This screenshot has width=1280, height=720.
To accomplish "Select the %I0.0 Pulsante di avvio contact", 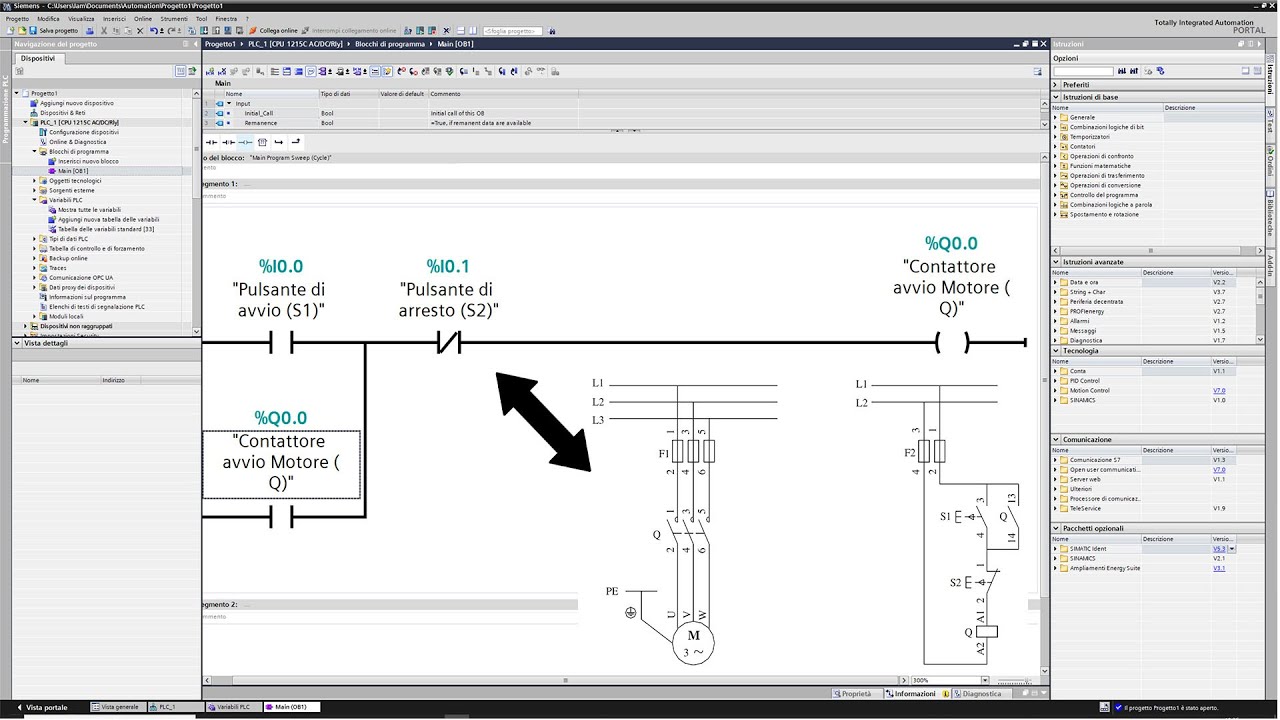I will click(x=280, y=344).
